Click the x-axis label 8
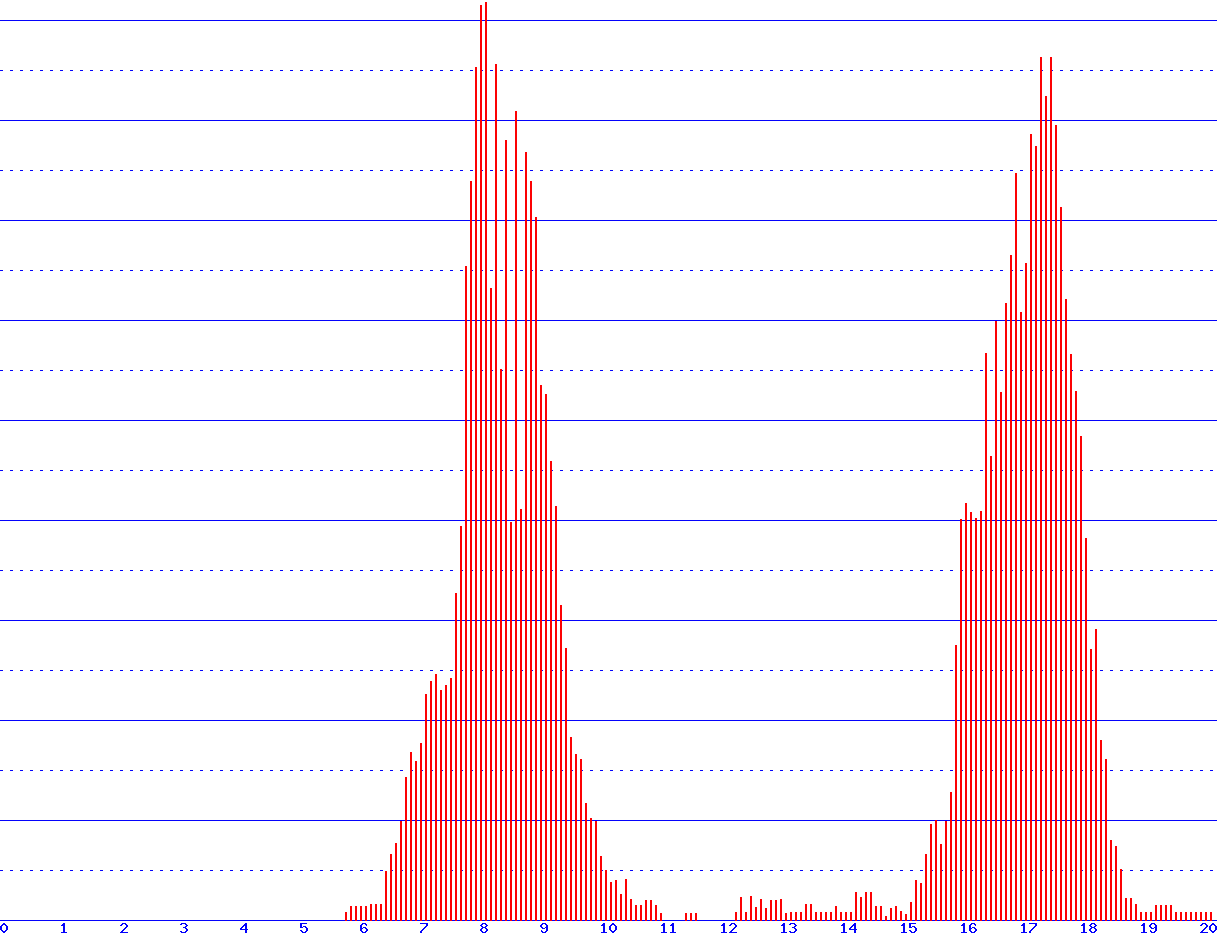 click(x=484, y=929)
